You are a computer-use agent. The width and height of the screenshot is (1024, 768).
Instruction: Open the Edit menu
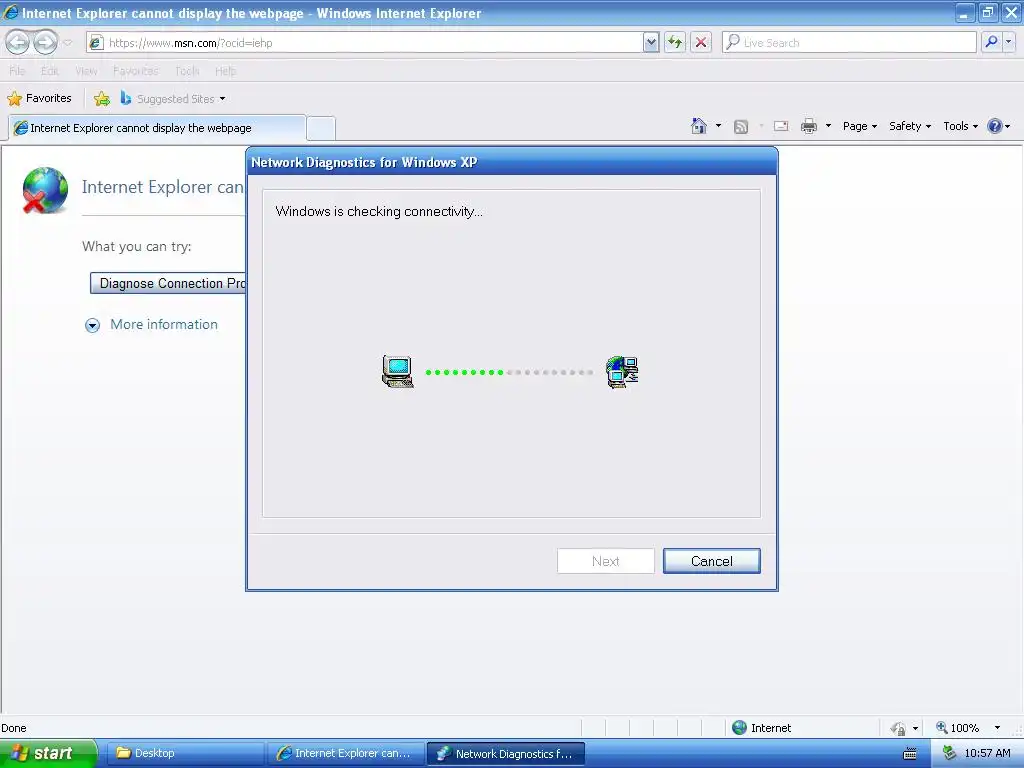[x=50, y=71]
